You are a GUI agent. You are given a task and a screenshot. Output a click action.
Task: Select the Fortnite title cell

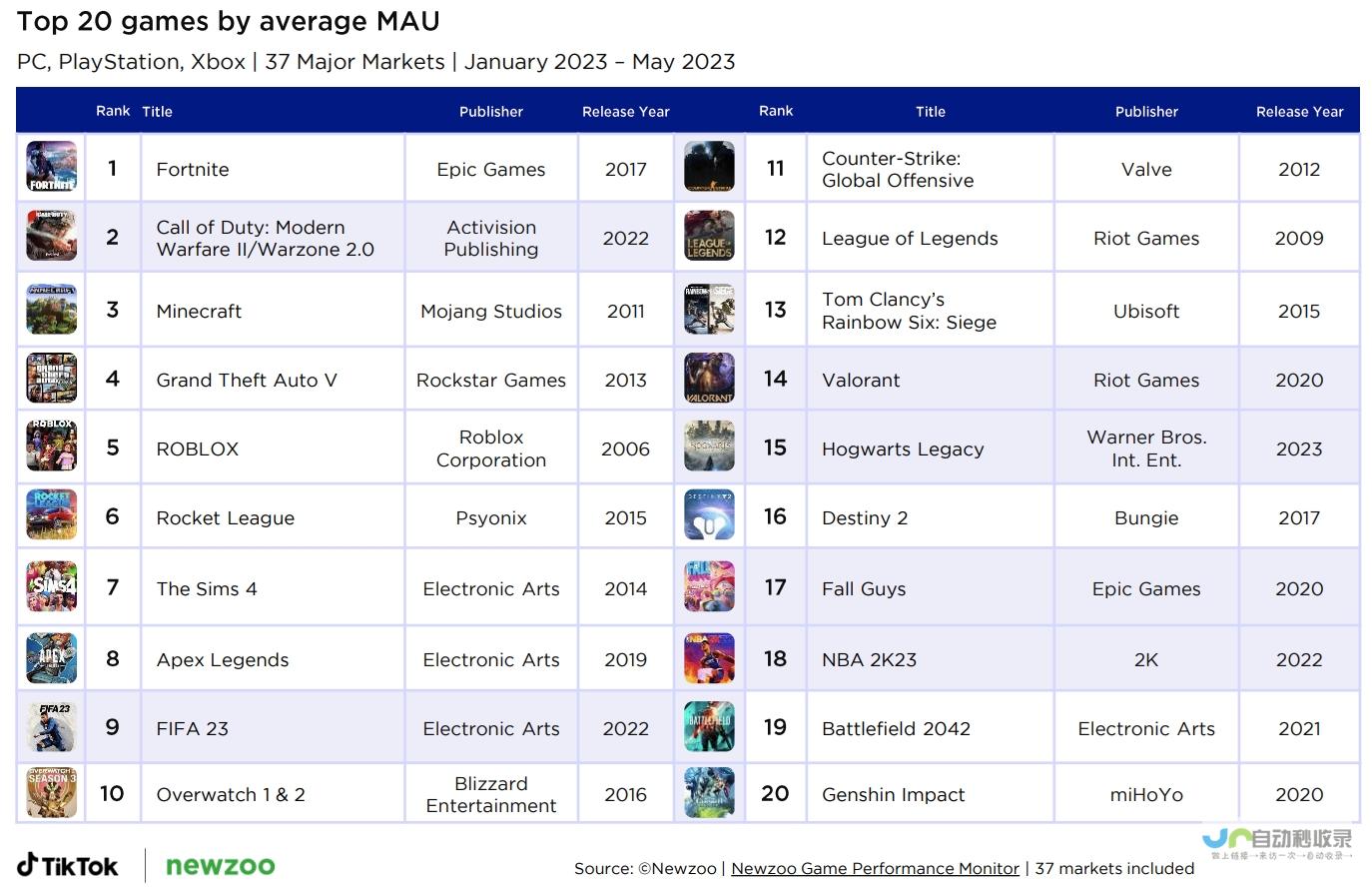click(273, 169)
